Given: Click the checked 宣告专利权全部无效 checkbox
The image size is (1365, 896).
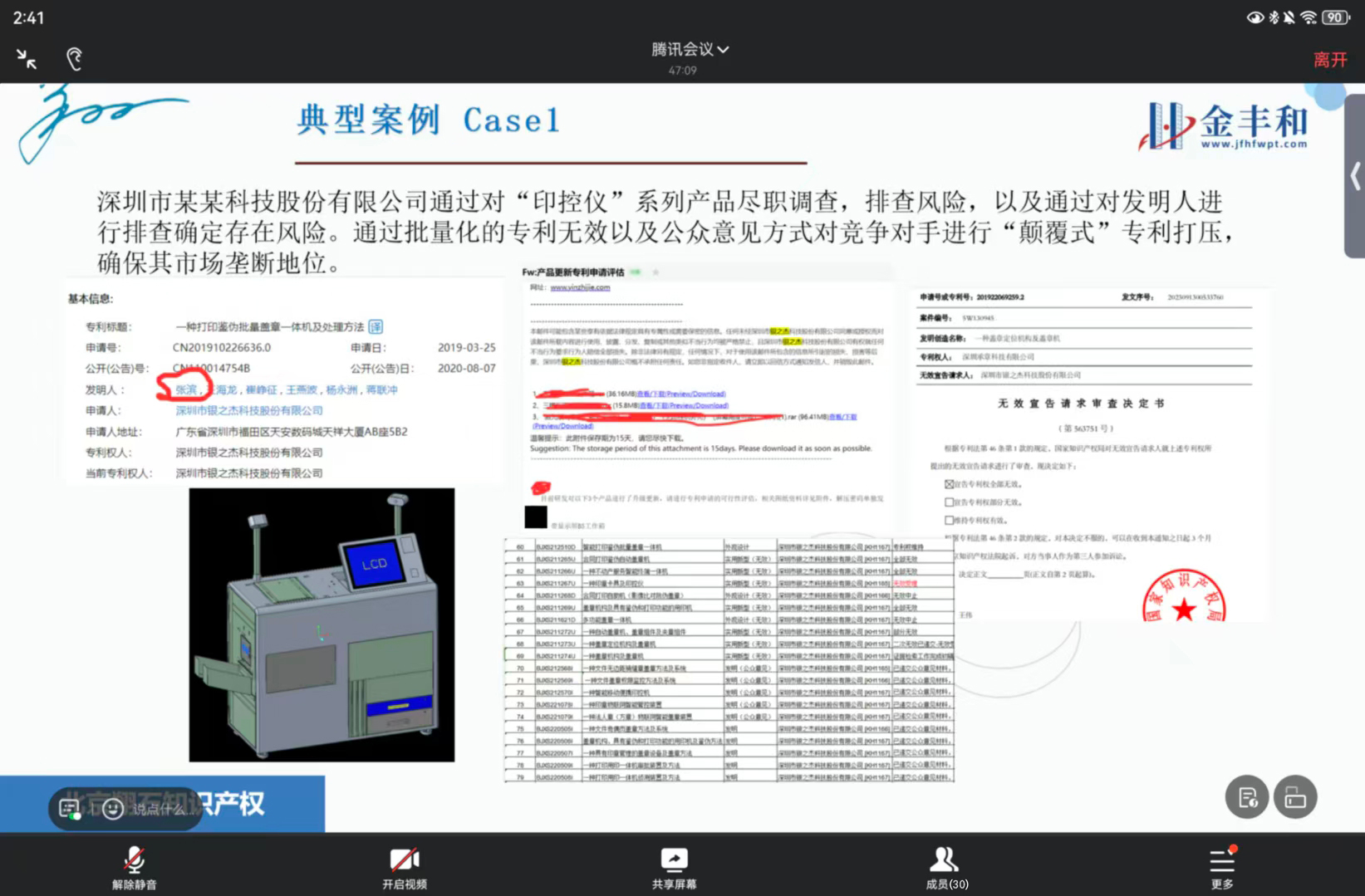Looking at the screenshot, I should click(949, 484).
